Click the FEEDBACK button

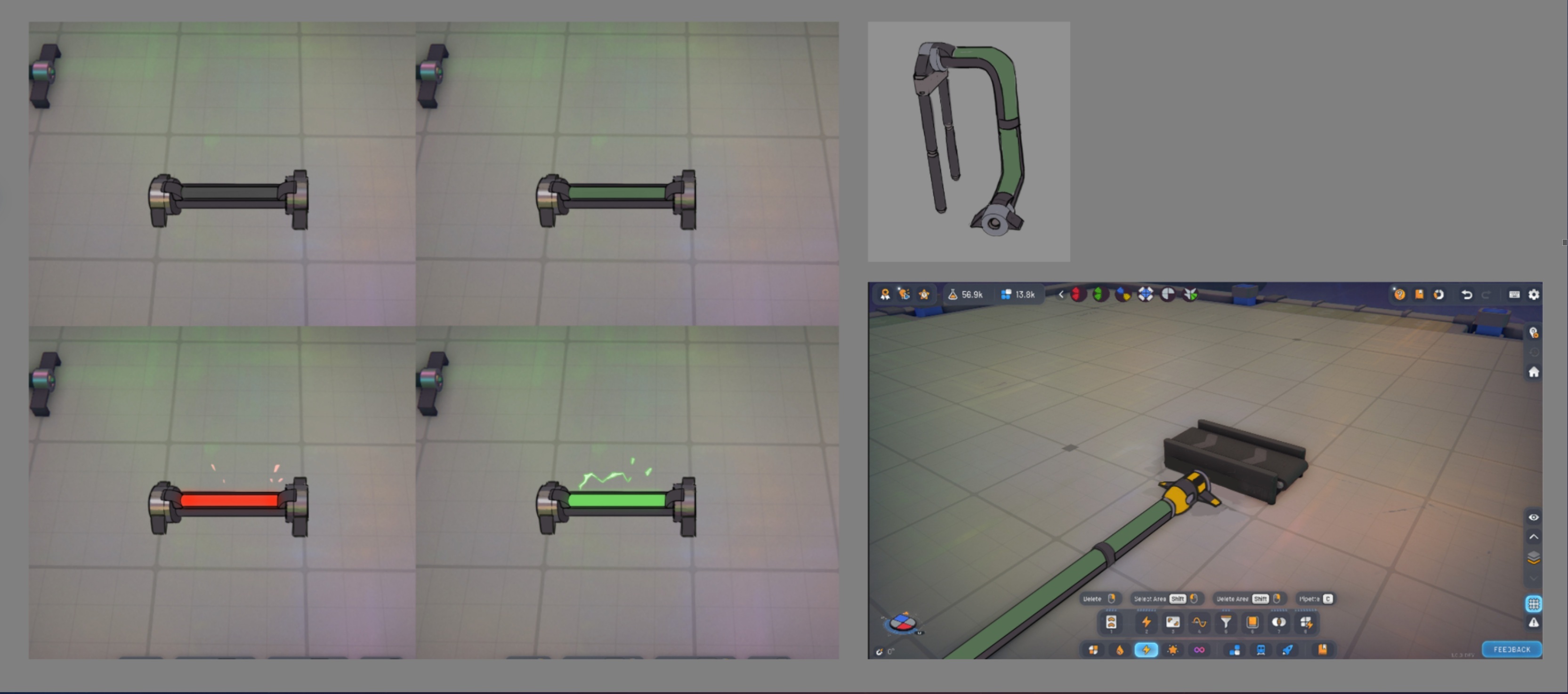[x=1511, y=650]
